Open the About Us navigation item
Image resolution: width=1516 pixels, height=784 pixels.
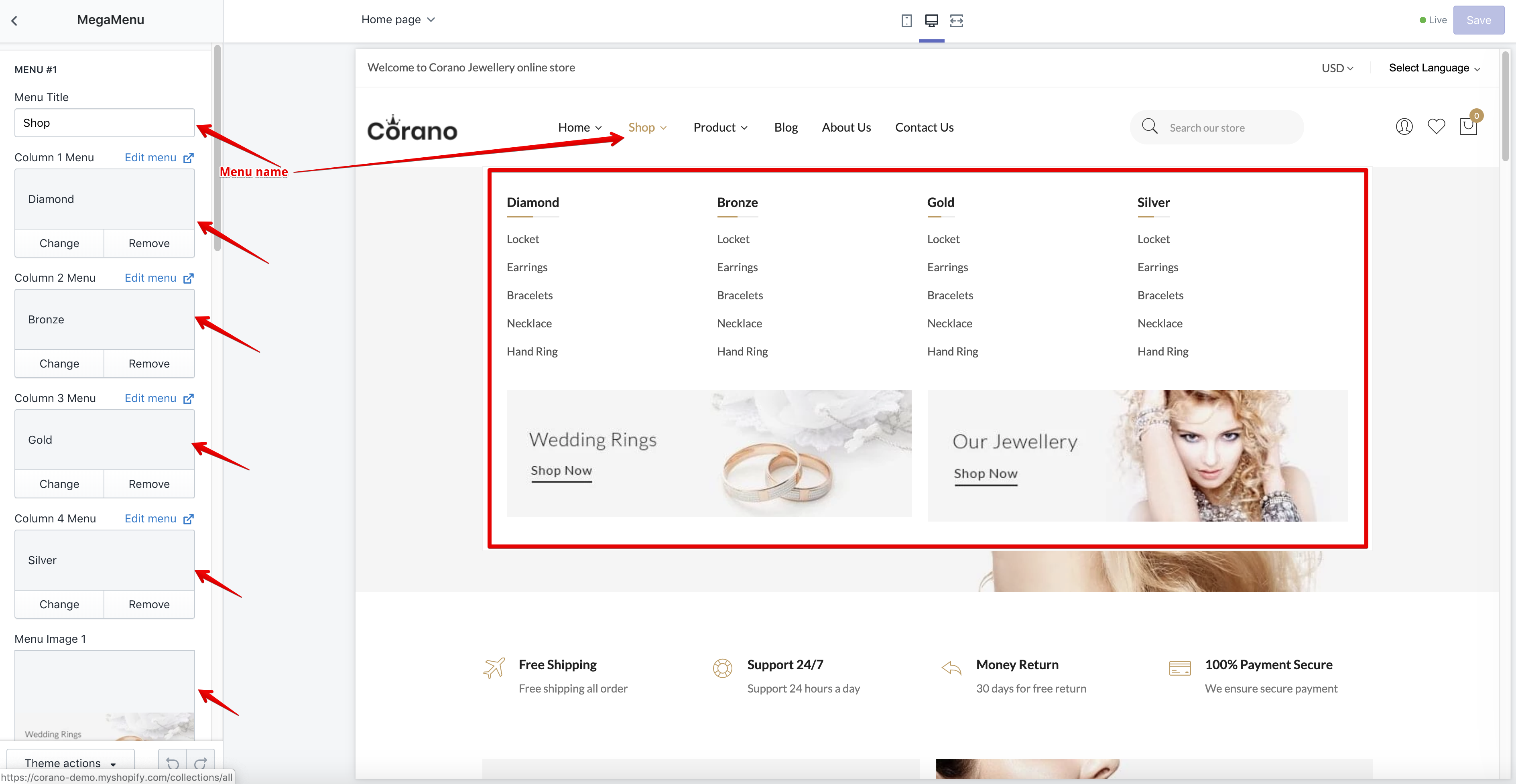point(846,128)
